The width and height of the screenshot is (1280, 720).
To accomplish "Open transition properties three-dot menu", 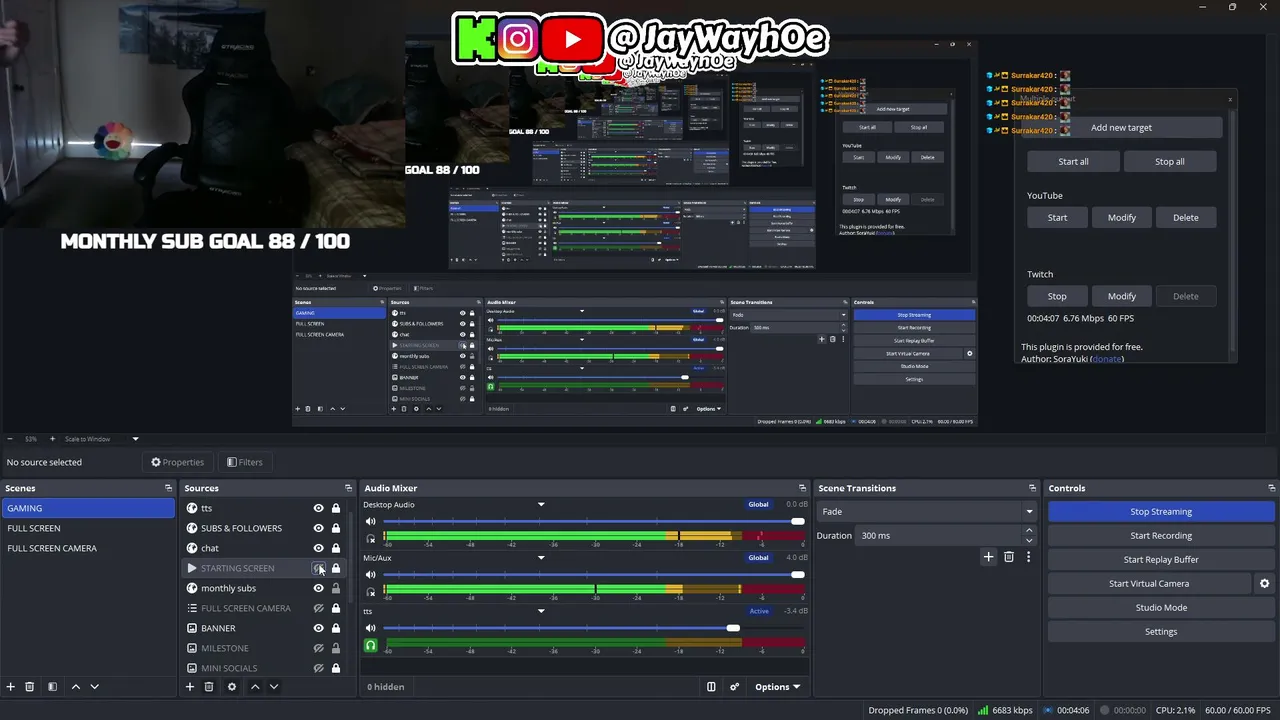I will coord(1028,557).
